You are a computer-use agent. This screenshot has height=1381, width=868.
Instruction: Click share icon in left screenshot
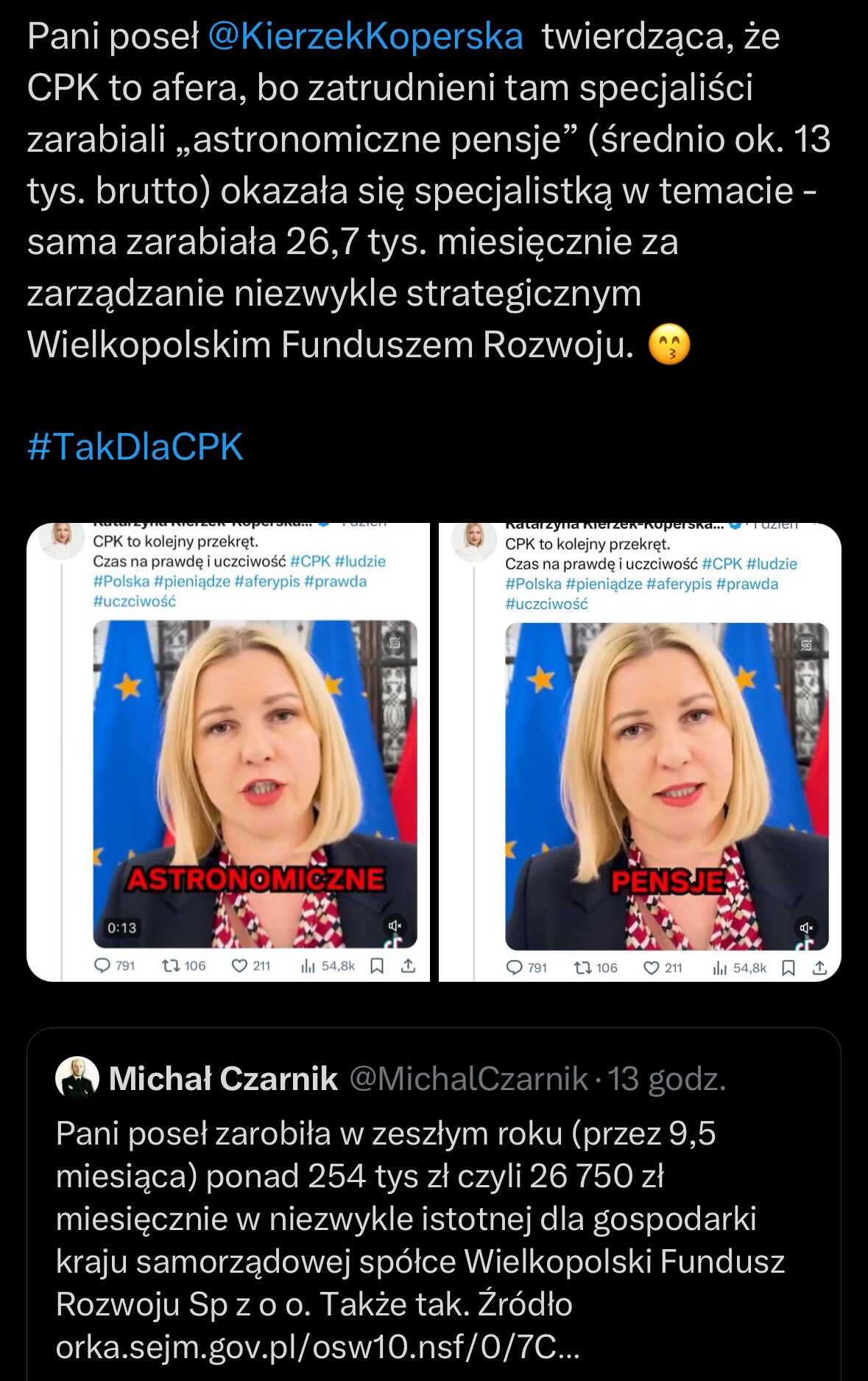tap(409, 966)
